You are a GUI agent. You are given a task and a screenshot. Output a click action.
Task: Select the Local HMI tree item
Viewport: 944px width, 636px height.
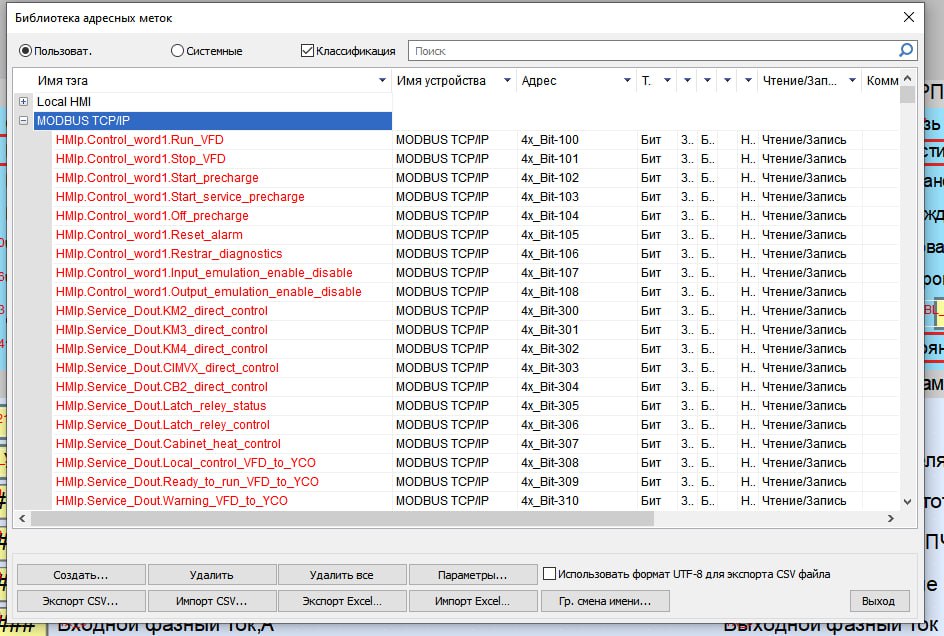point(64,102)
